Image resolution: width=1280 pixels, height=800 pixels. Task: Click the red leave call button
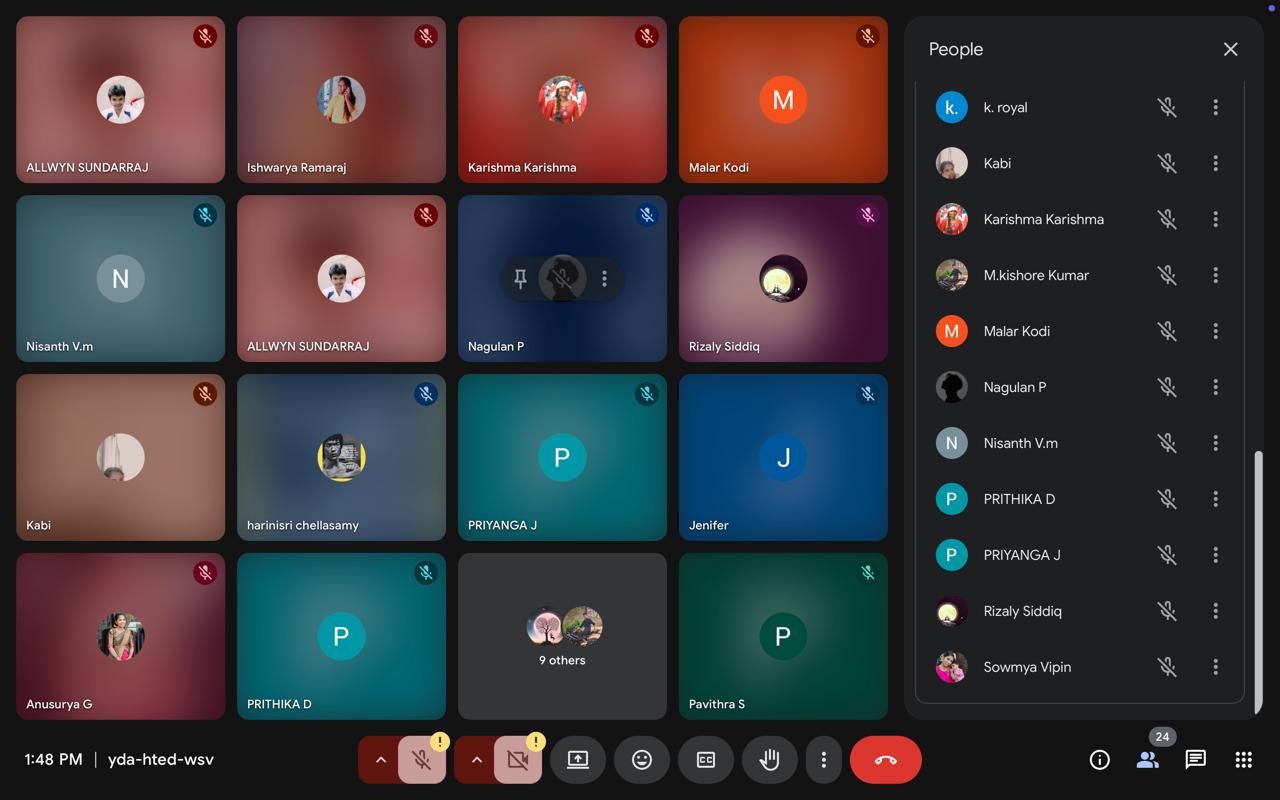[885, 760]
